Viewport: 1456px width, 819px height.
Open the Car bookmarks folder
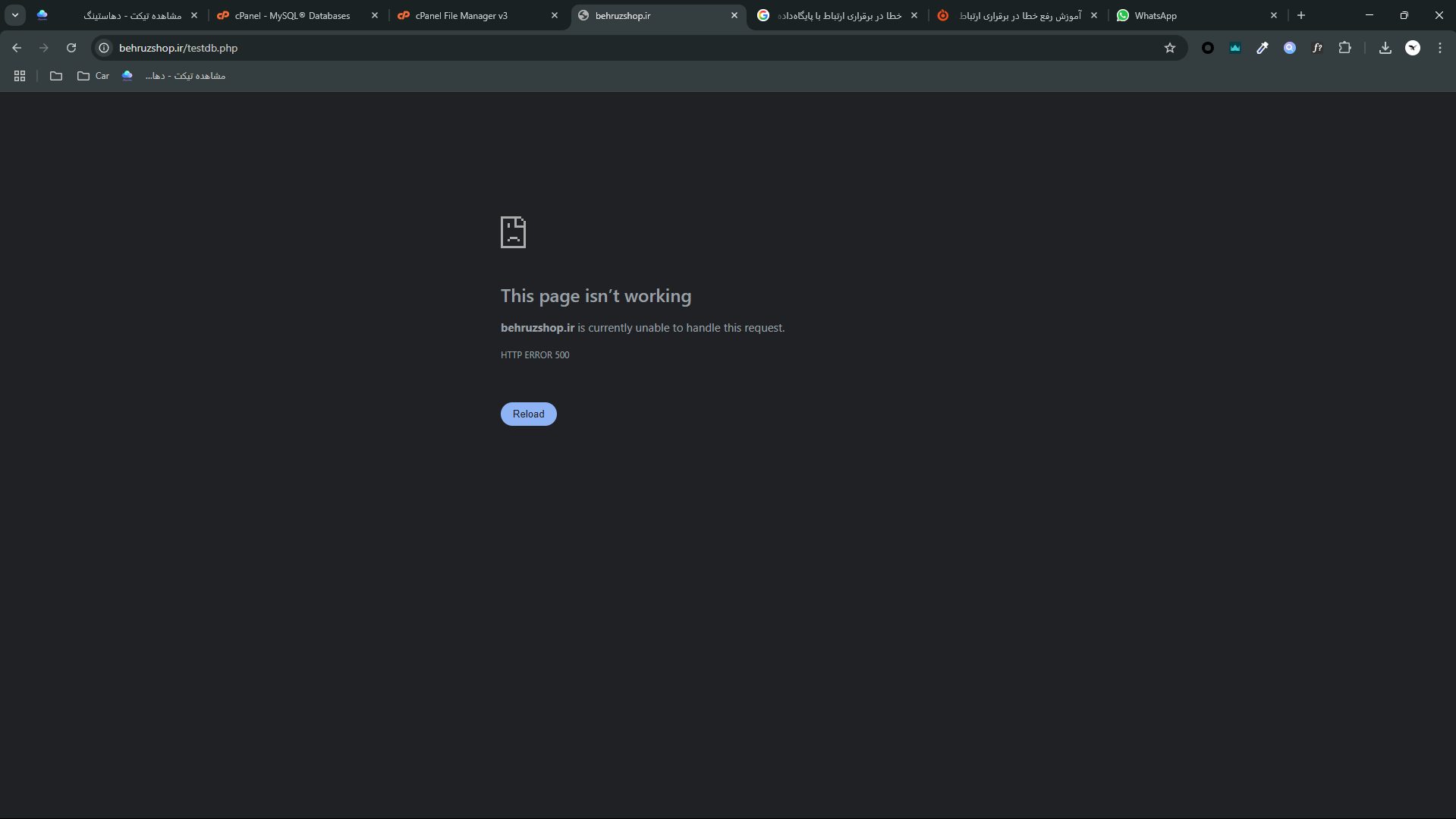coord(93,76)
